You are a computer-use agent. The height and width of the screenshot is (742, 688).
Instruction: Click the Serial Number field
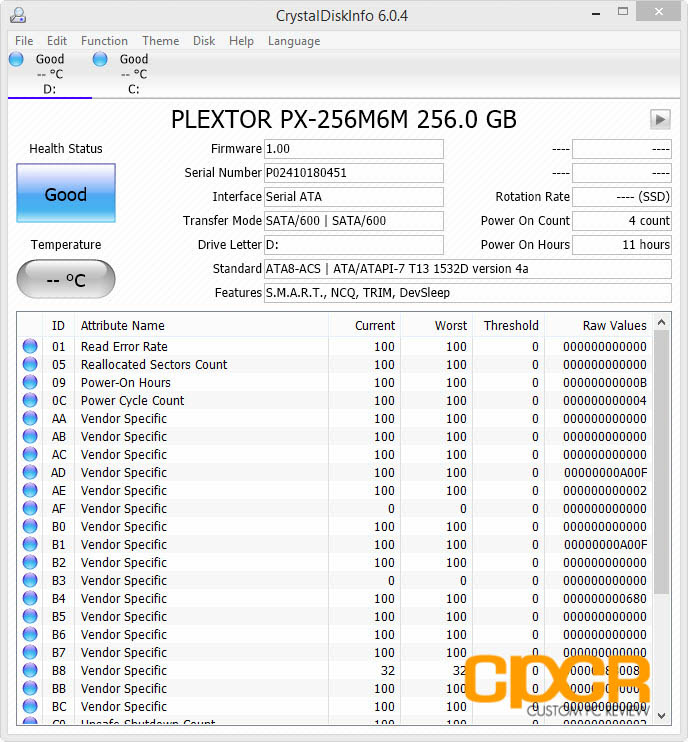tap(353, 173)
